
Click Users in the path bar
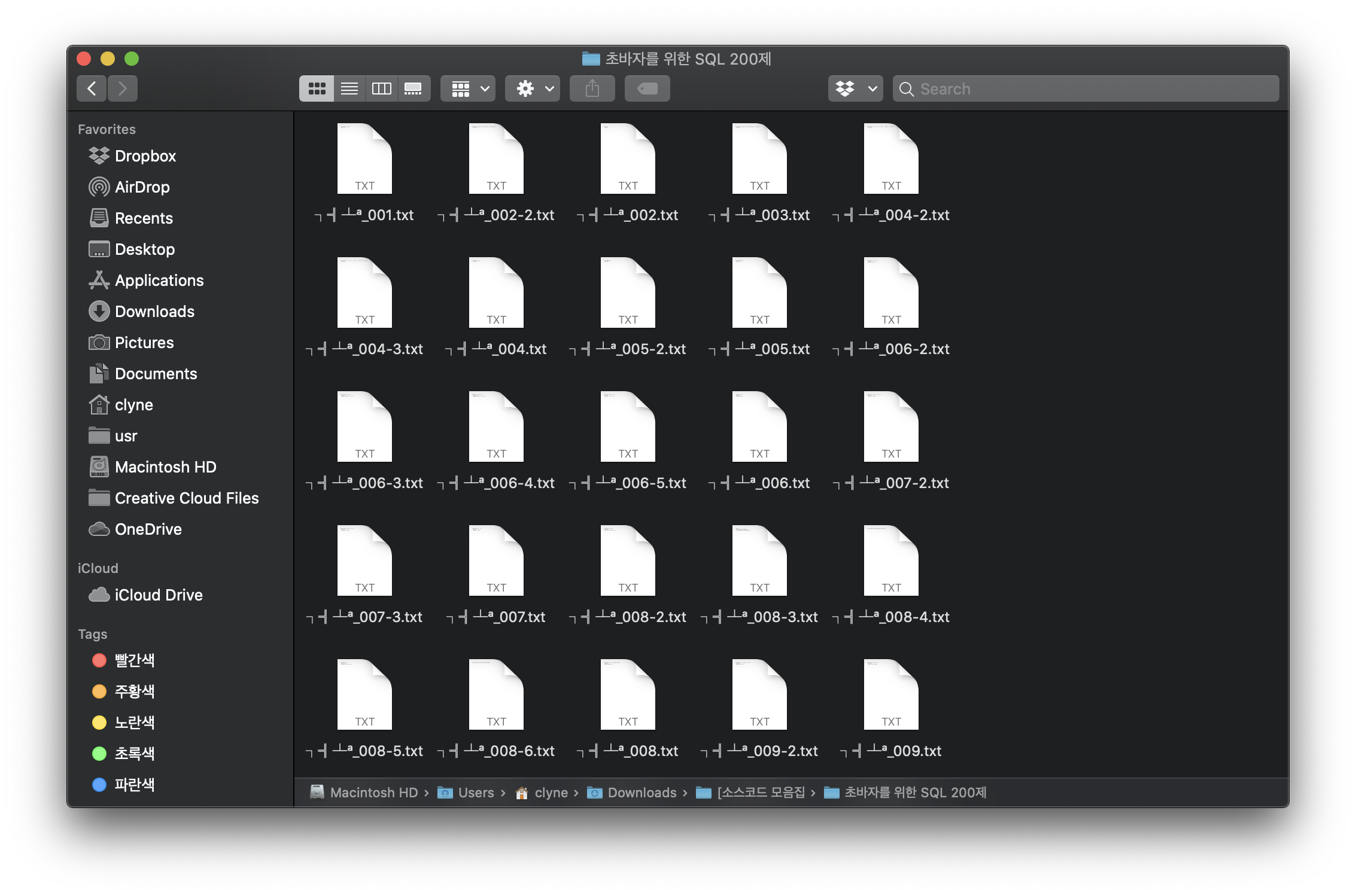tap(476, 793)
